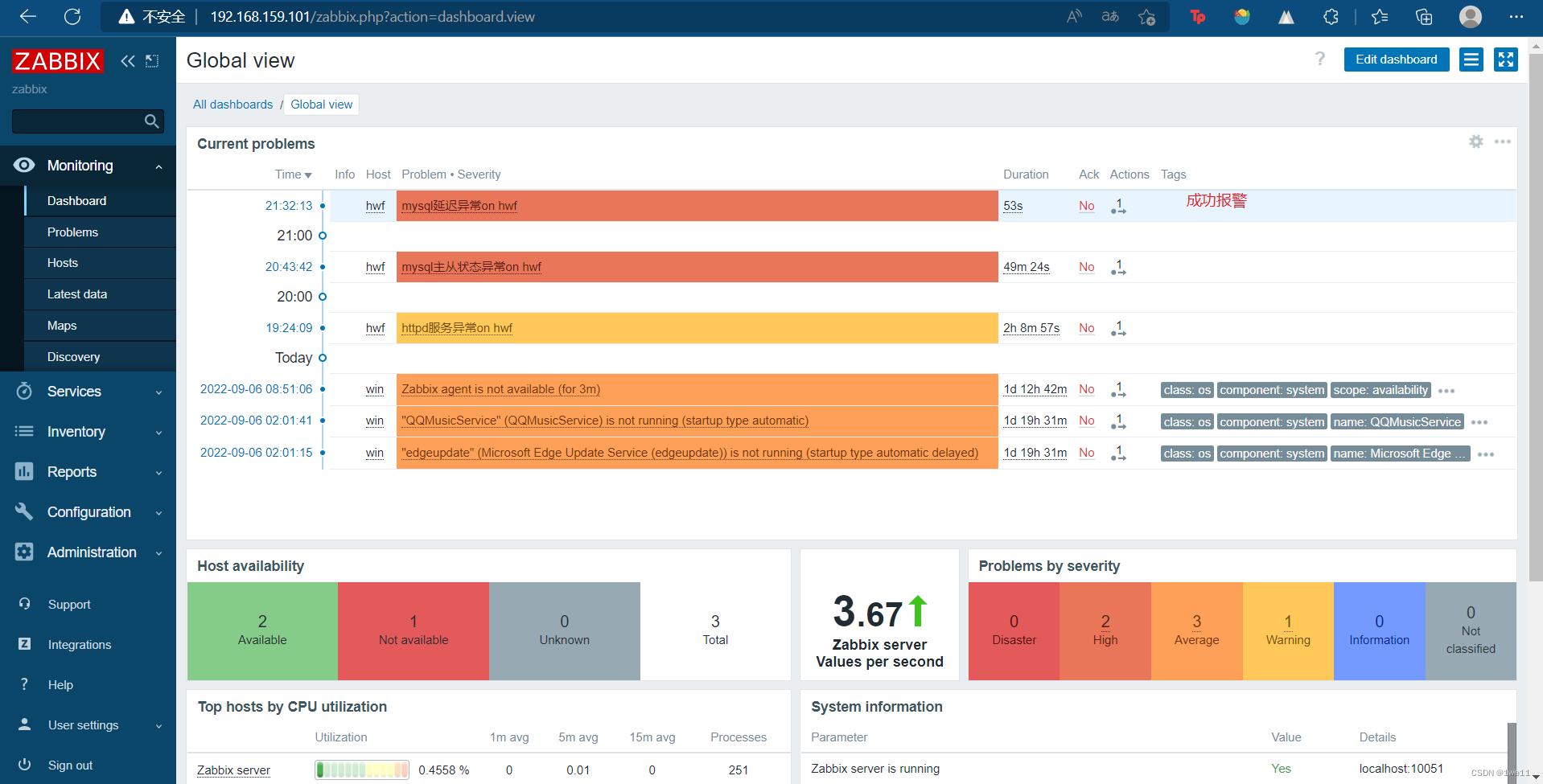The image size is (1543, 784).
Task: Open the browser favorites list icon
Action: (x=1380, y=16)
